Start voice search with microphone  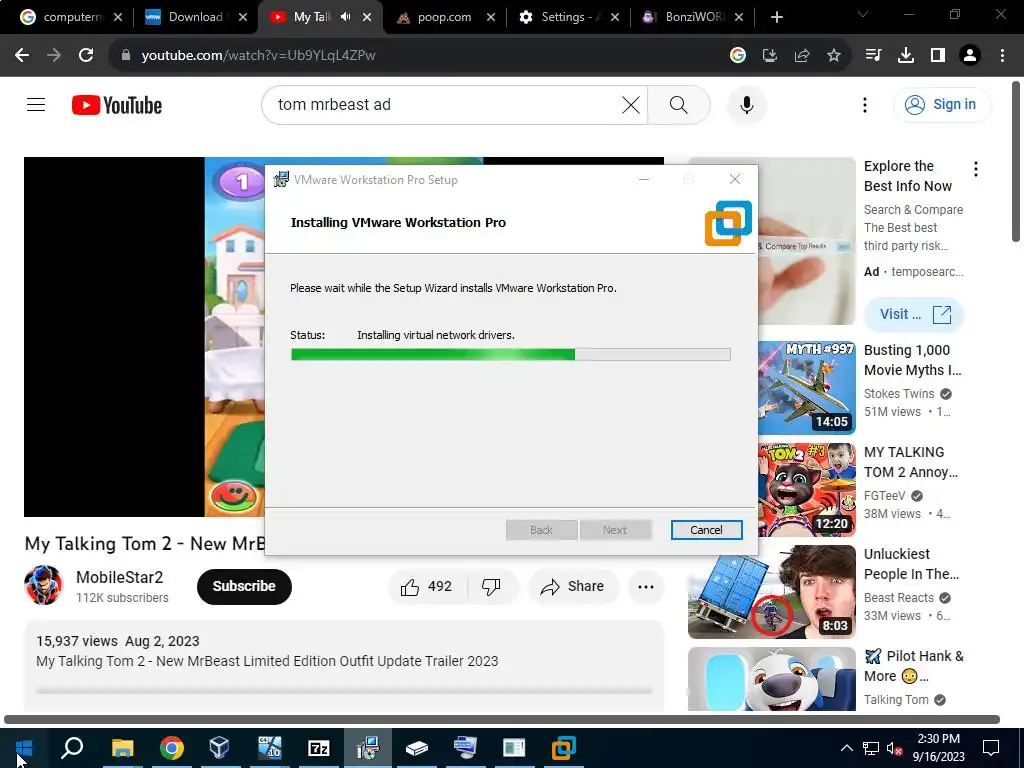tap(746, 104)
